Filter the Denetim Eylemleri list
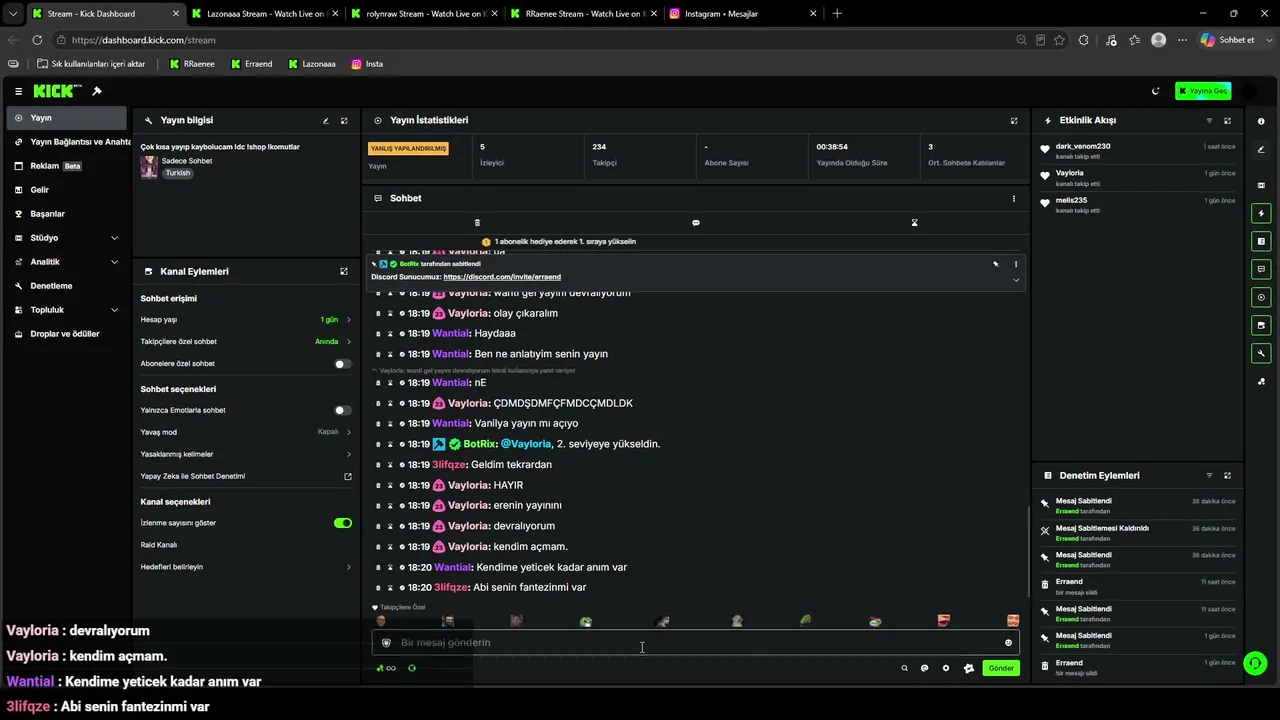The width and height of the screenshot is (1280, 720). click(1209, 476)
